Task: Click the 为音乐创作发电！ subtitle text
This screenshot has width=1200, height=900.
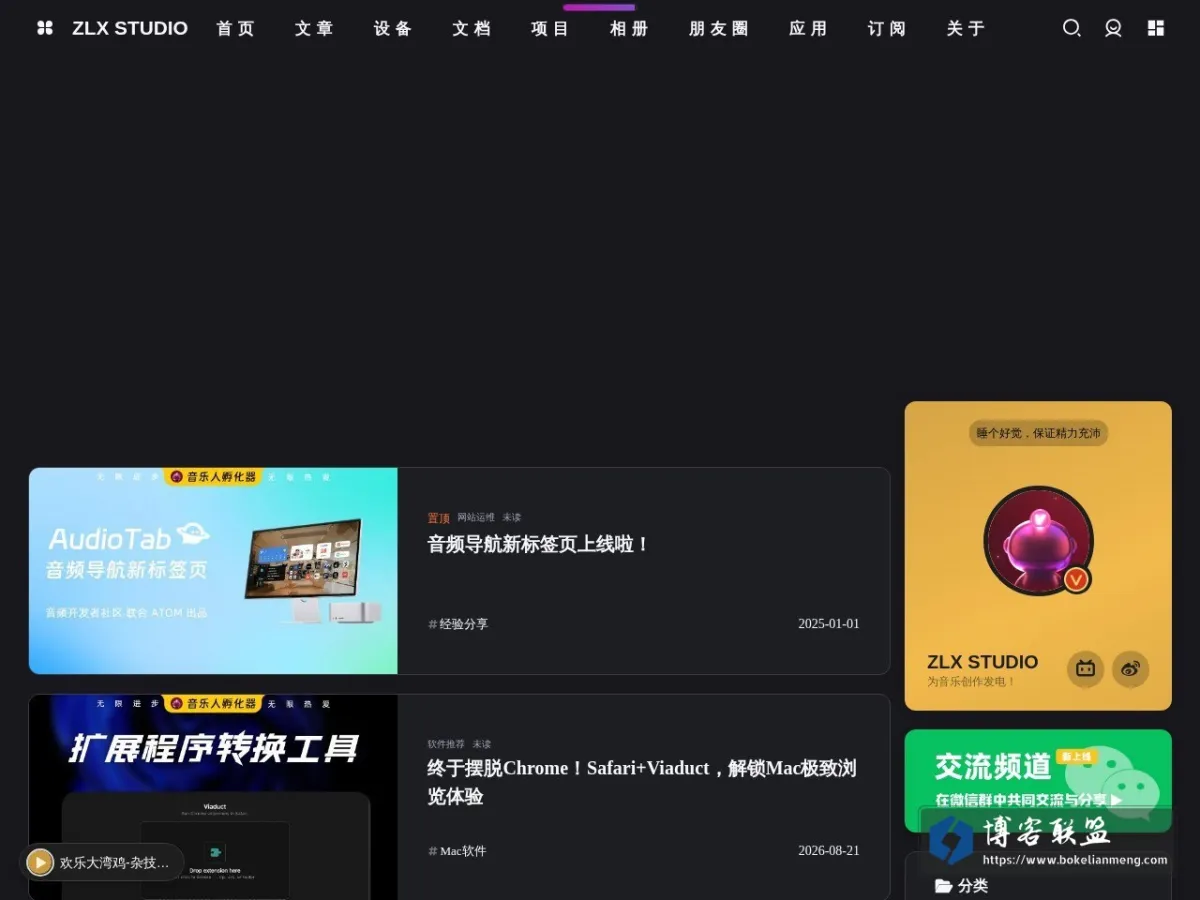Action: [x=971, y=682]
